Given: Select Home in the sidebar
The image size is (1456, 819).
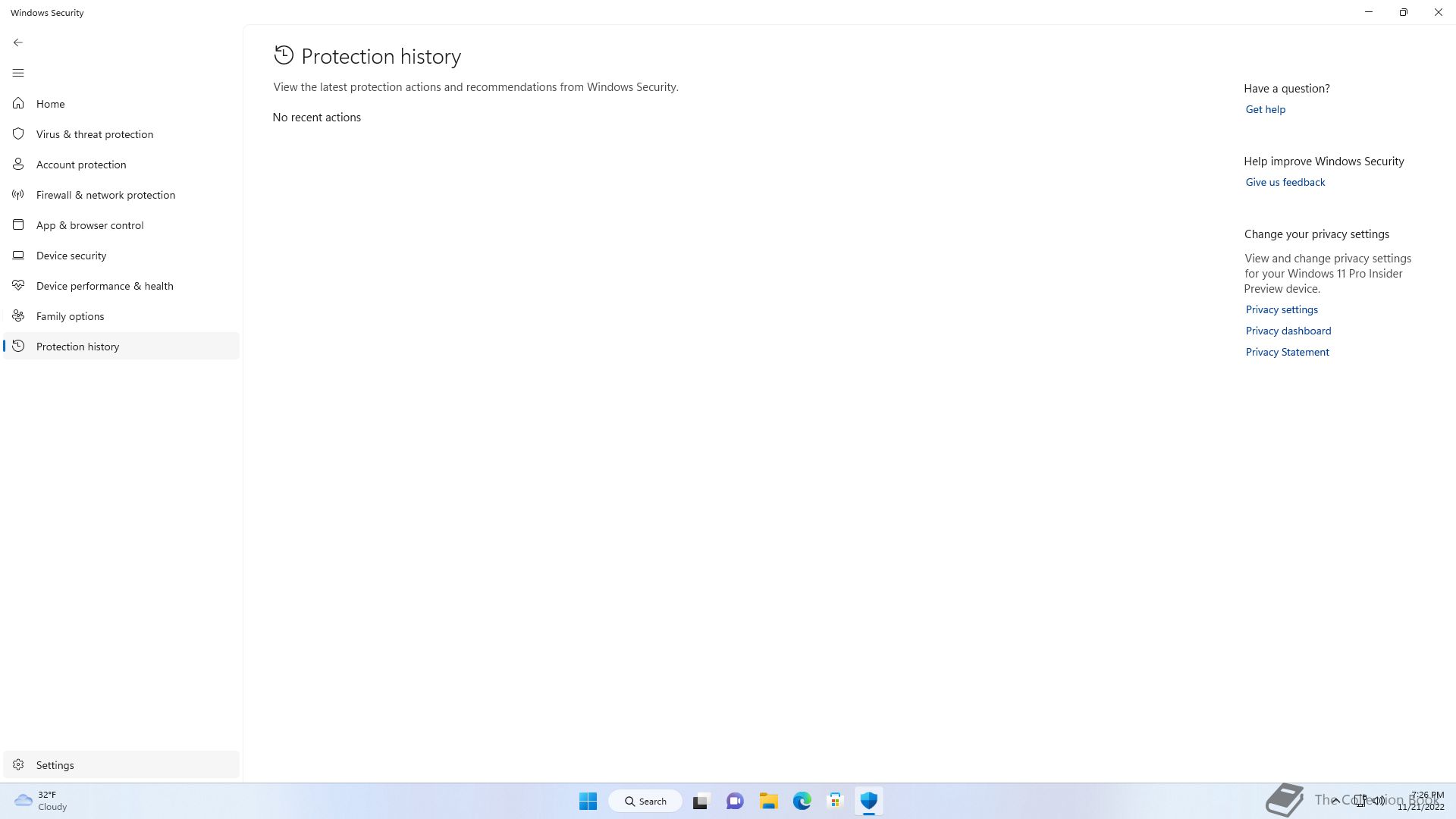Looking at the screenshot, I should point(121,104).
